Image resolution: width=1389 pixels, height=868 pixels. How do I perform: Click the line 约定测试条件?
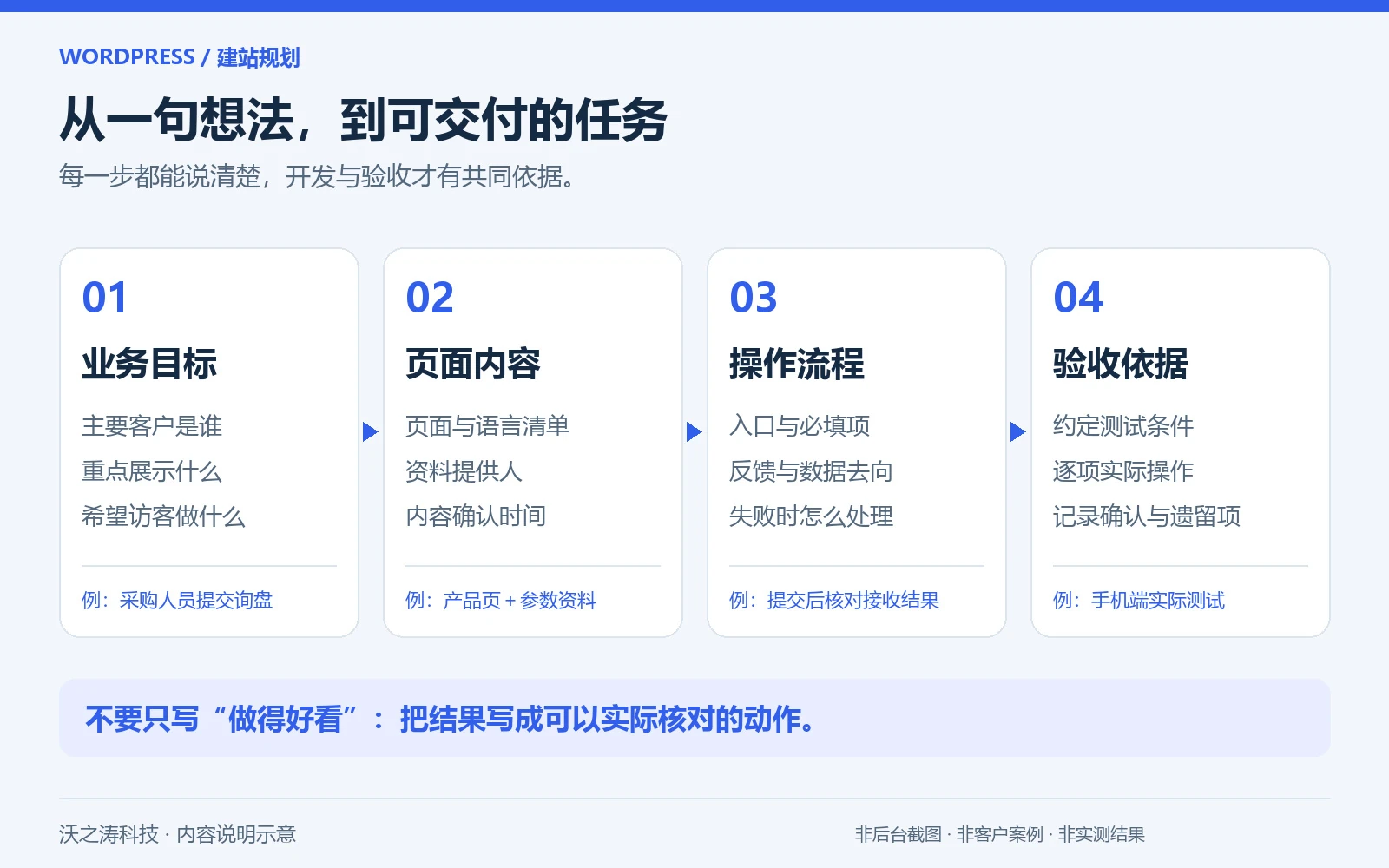(1123, 426)
